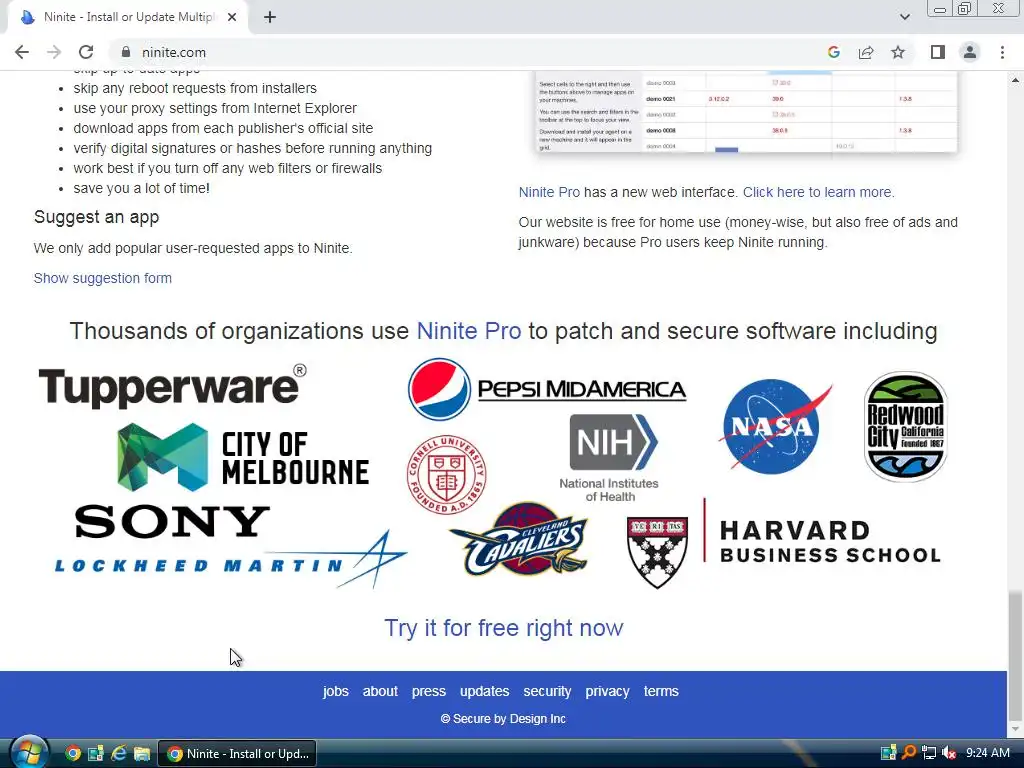This screenshot has width=1024, height=768.
Task: Open the Chrome profile avatar
Action: tap(970, 52)
